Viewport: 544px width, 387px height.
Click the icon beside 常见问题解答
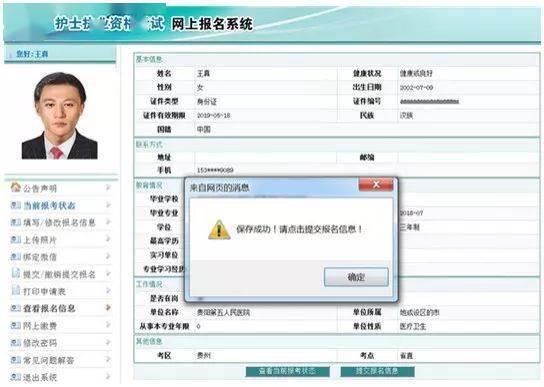click(16, 360)
